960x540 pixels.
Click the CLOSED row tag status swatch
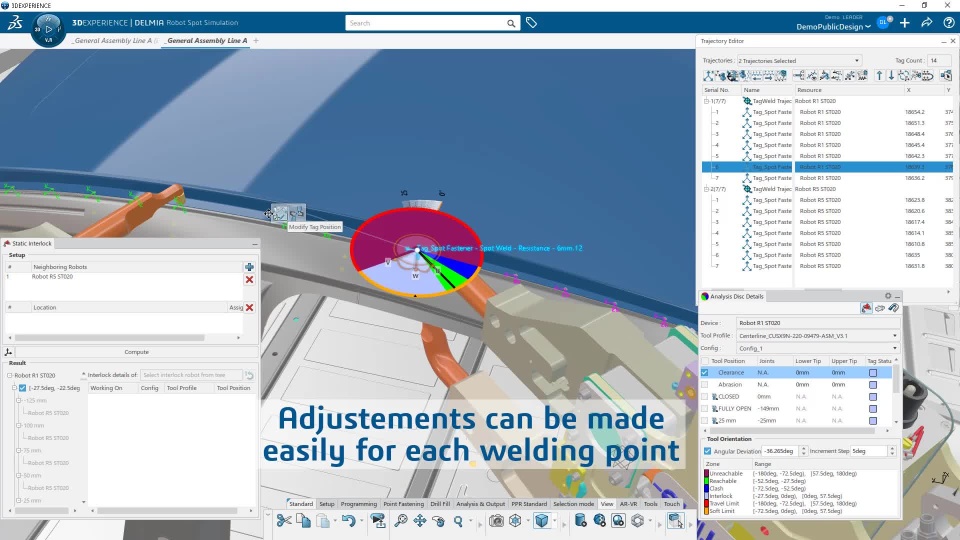[x=872, y=397]
